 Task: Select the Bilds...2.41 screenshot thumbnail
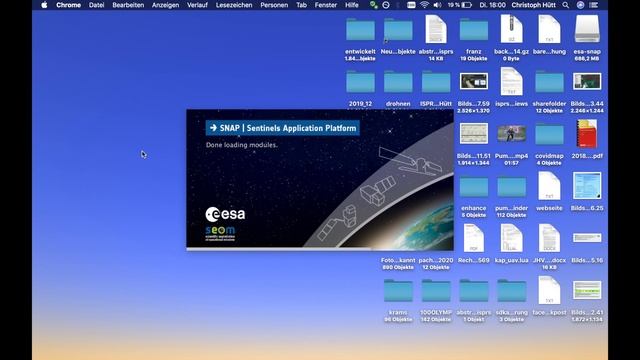coord(587,290)
